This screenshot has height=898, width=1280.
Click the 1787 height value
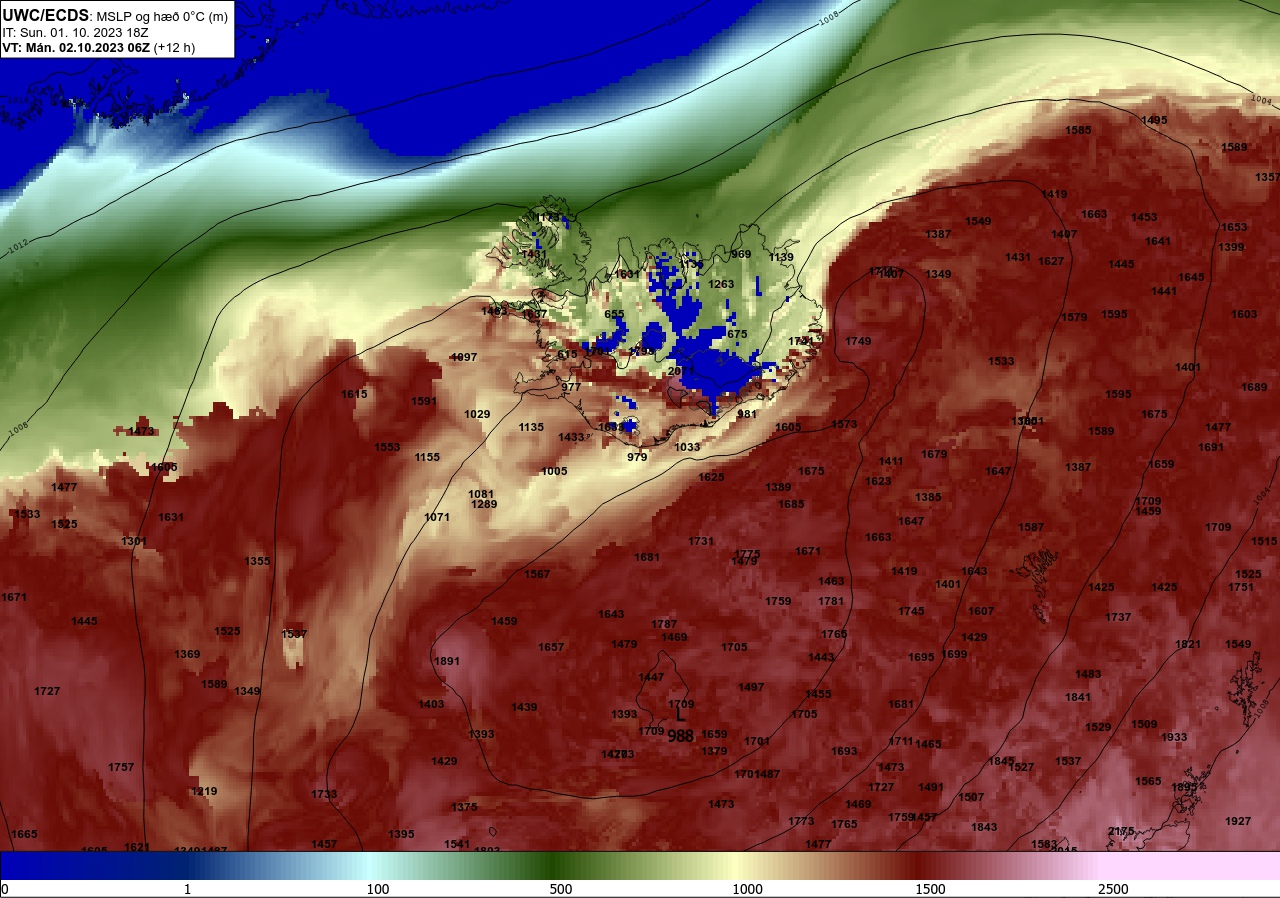click(x=664, y=624)
